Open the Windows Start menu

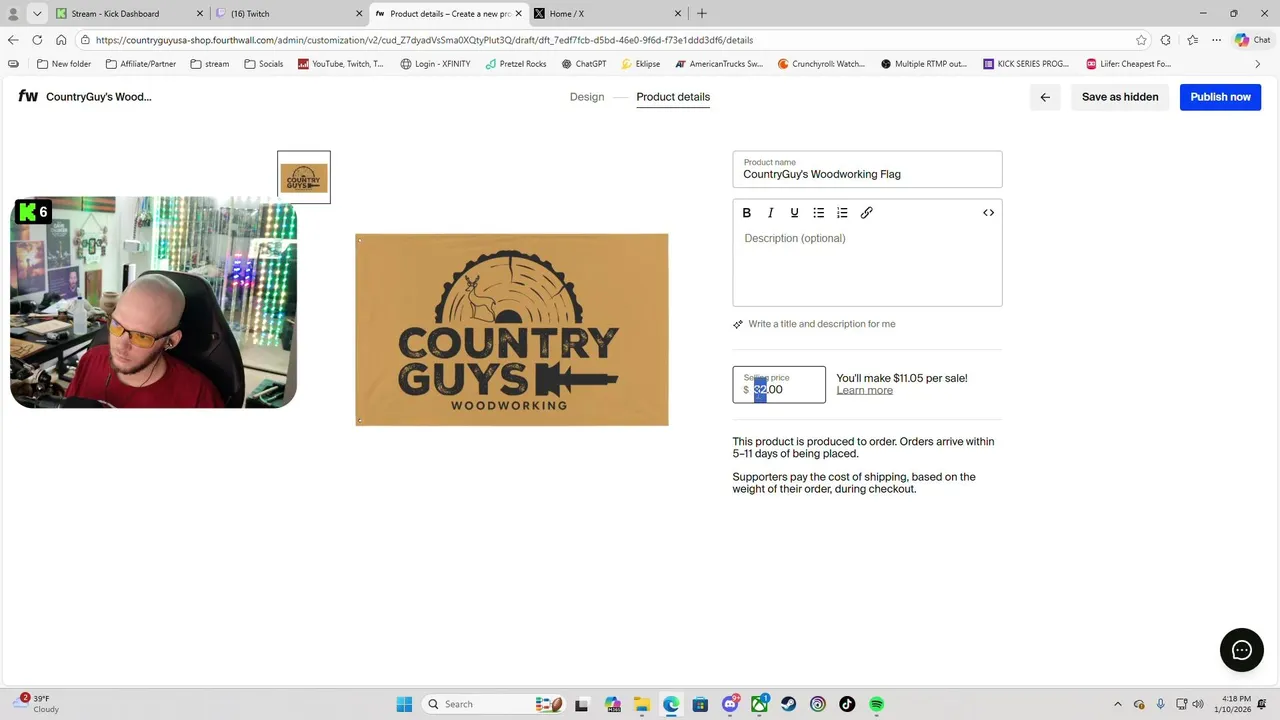tap(404, 704)
